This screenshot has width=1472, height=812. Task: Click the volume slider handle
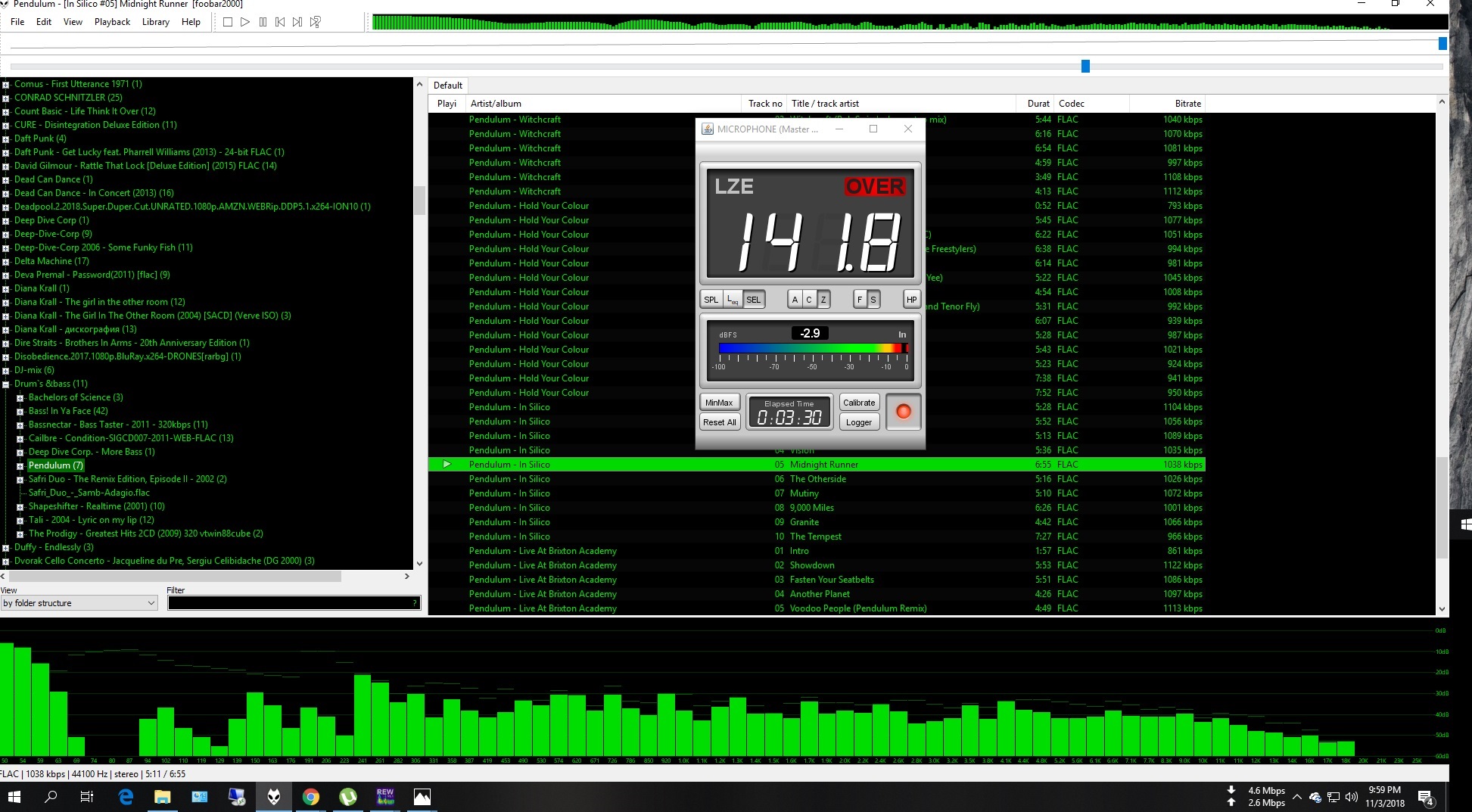click(x=1442, y=43)
